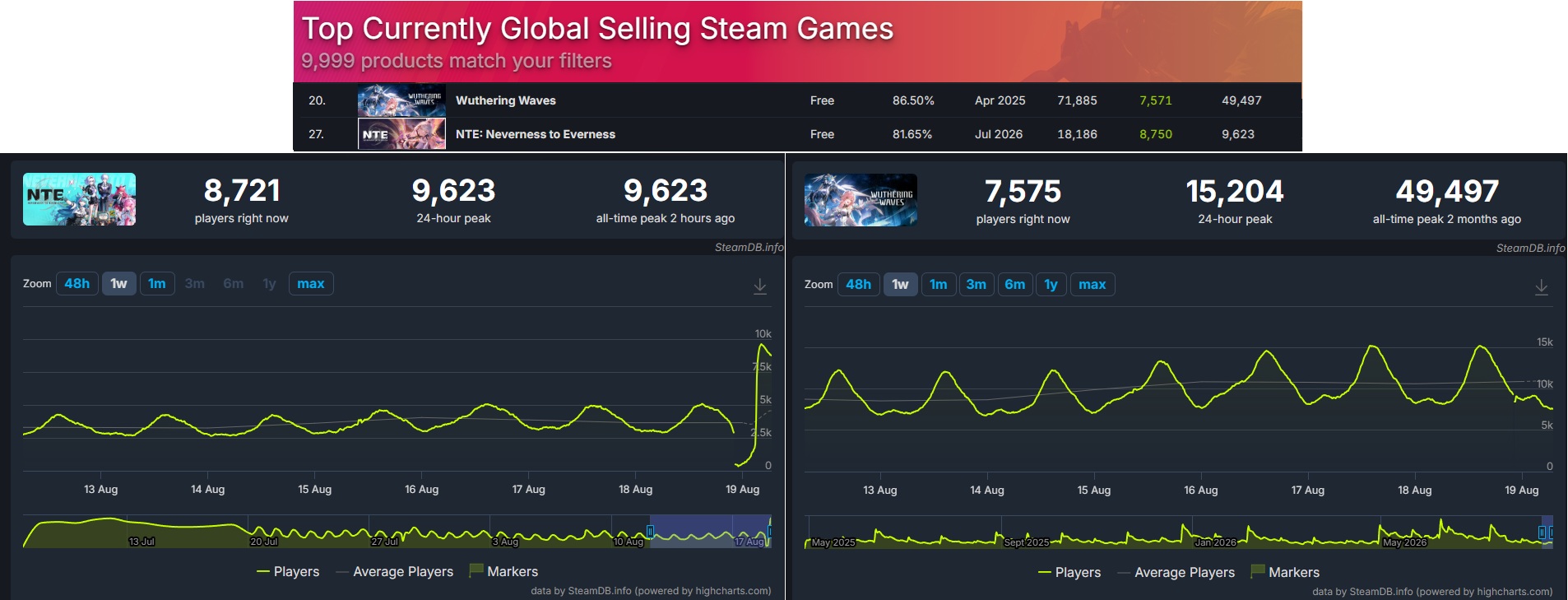Click Wuthering Waves' 15,204 24-hour peak
This screenshot has height=600, width=1568.
pyautogui.click(x=1235, y=192)
